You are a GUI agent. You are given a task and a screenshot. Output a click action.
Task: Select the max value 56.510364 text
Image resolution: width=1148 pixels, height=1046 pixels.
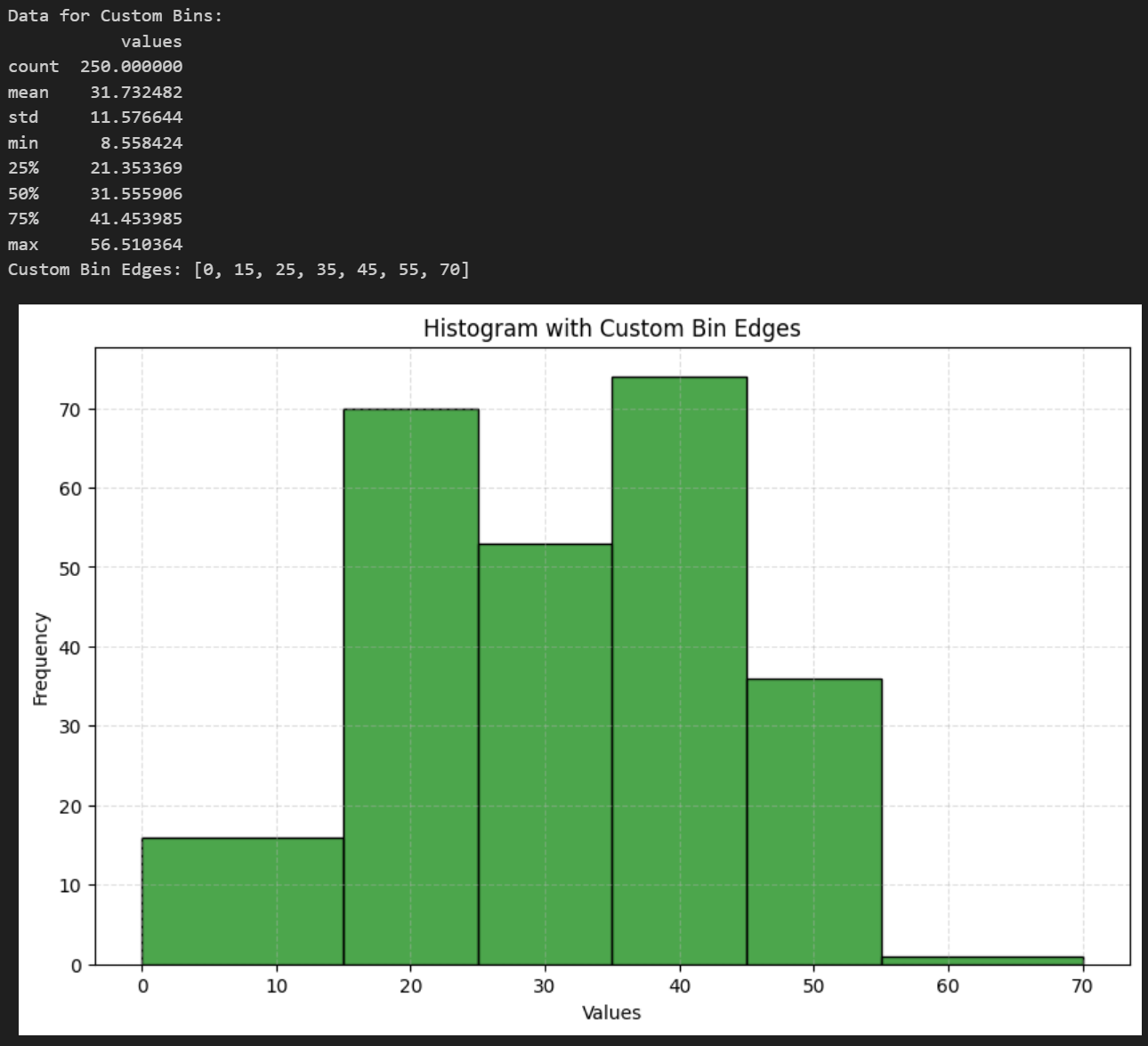point(135,244)
